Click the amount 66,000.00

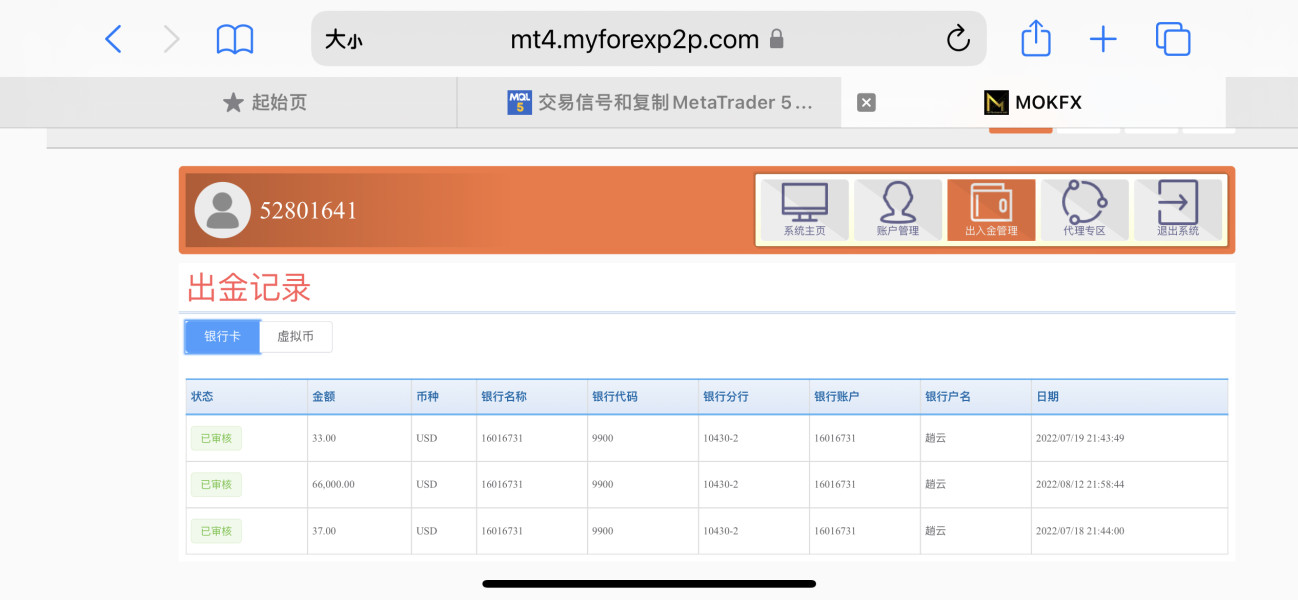coord(333,484)
